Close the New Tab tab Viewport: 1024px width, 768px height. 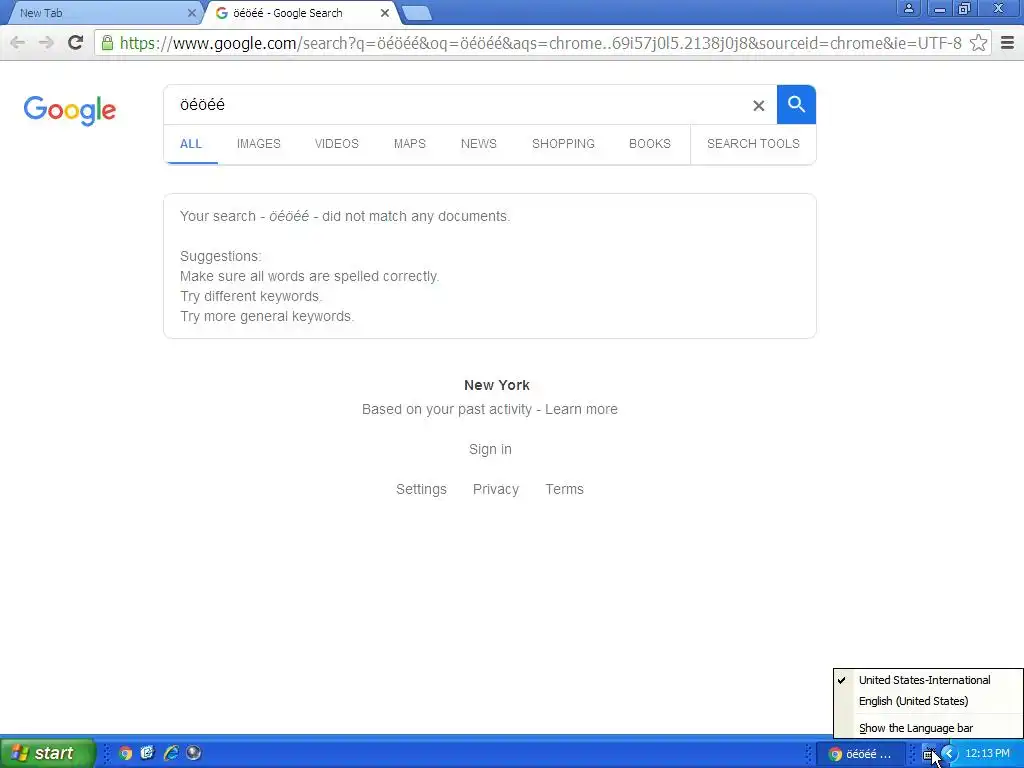[191, 13]
